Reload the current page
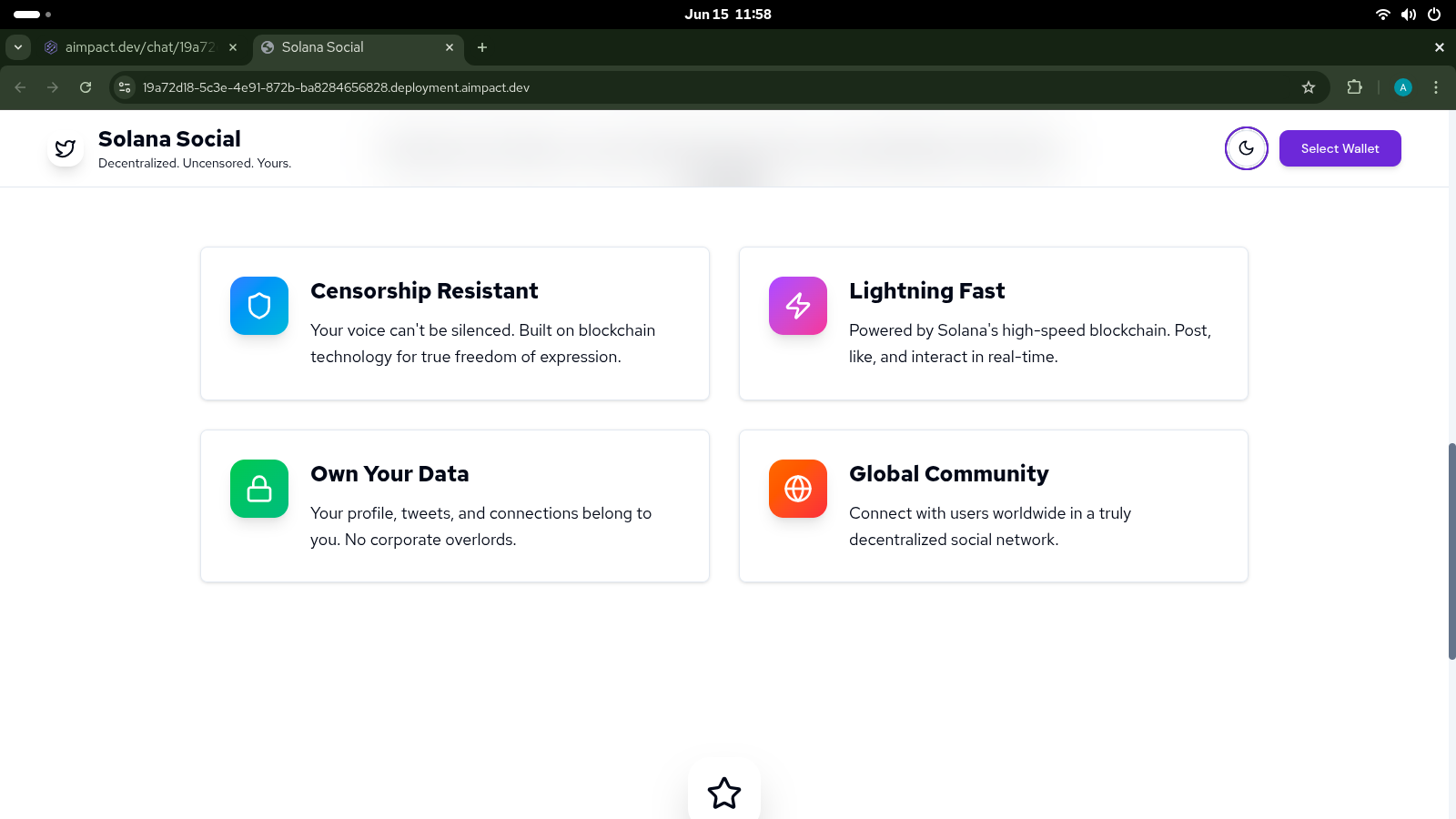 click(86, 87)
